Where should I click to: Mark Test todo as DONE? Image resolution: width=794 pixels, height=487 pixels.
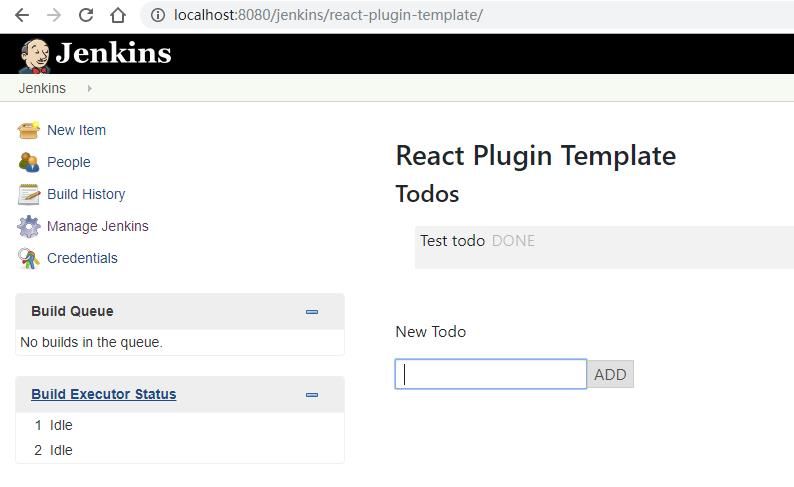(x=513, y=241)
